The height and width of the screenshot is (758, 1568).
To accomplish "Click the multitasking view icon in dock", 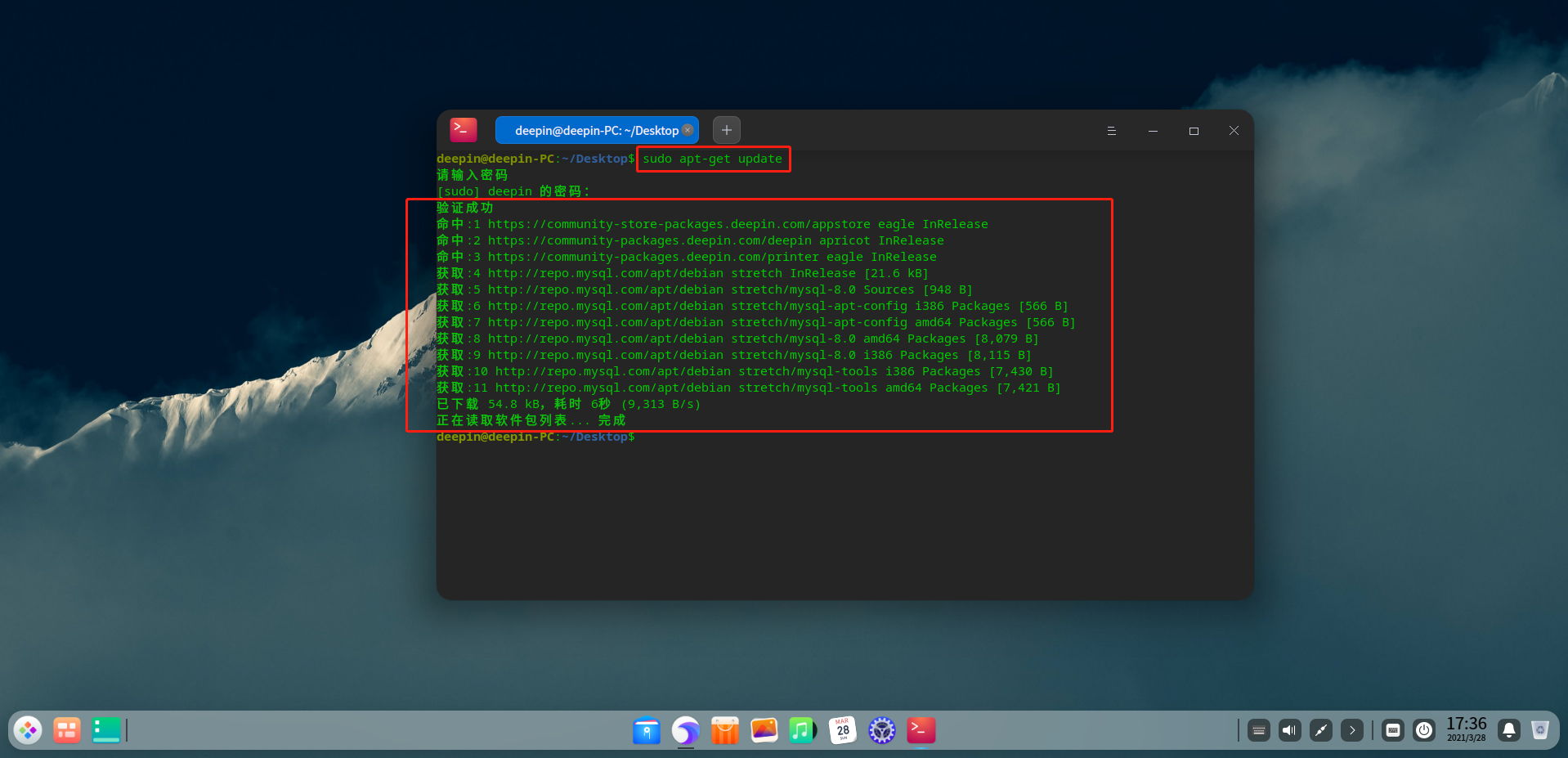I will tap(67, 730).
